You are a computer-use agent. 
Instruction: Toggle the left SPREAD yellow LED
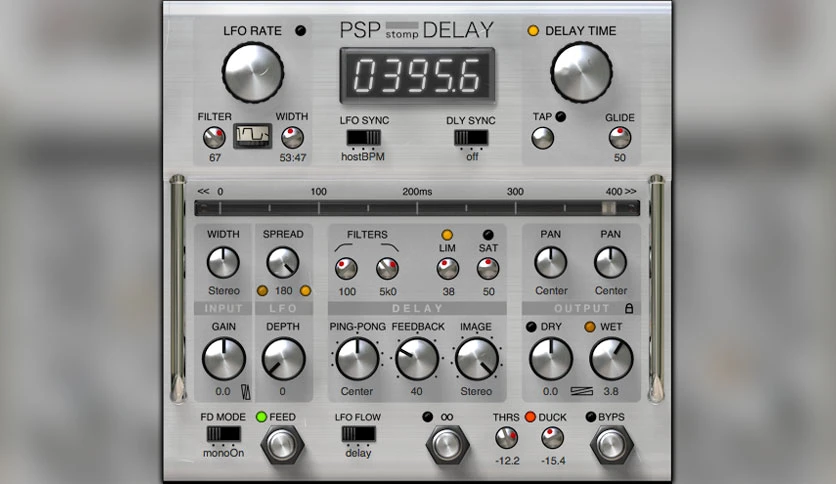coord(262,291)
